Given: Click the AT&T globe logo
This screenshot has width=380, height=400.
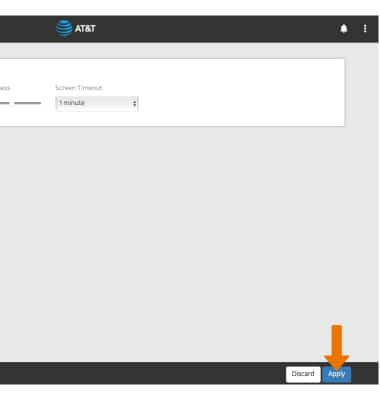Looking at the screenshot, I should [64, 28].
